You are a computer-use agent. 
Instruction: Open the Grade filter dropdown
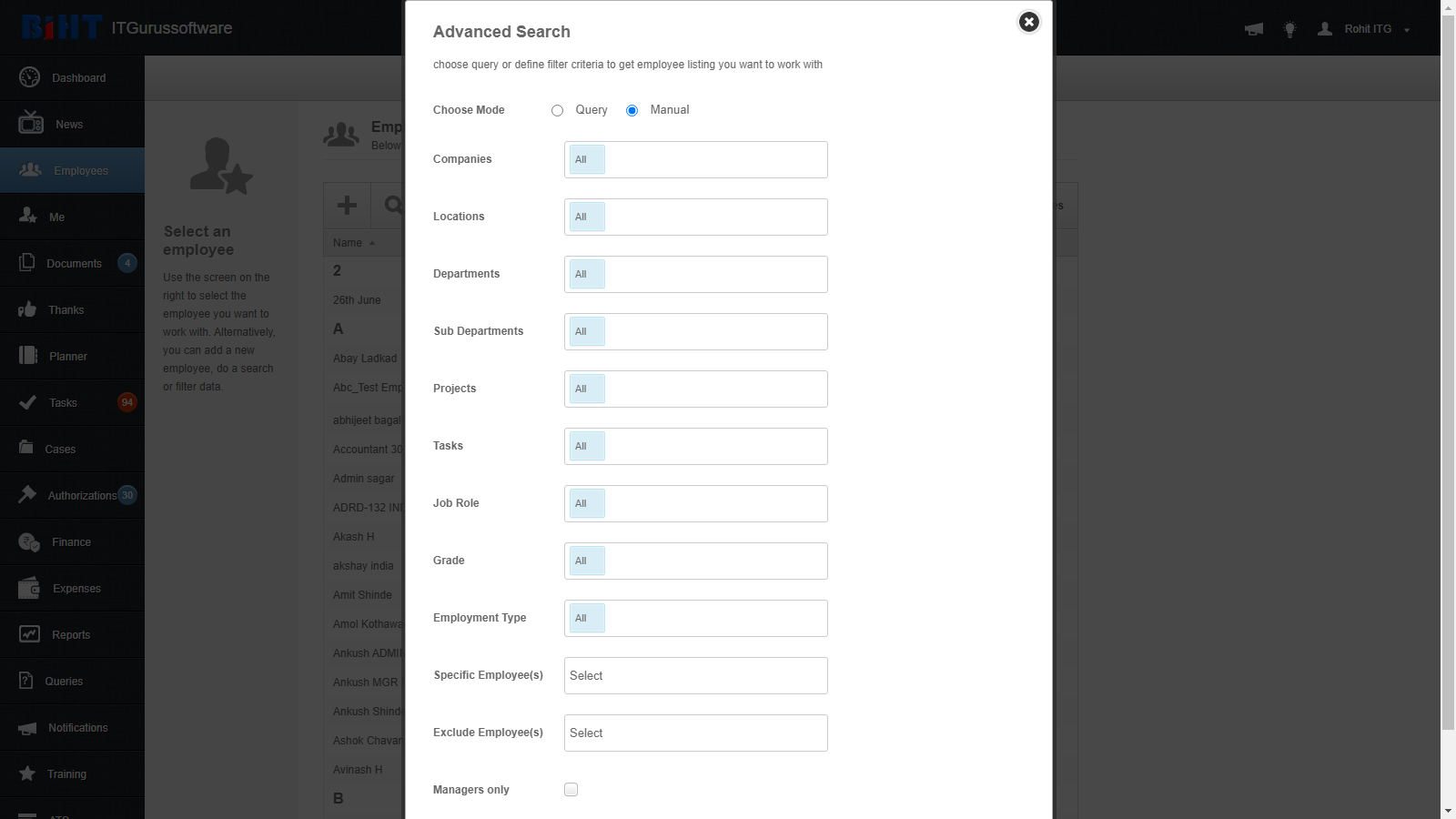tap(696, 561)
